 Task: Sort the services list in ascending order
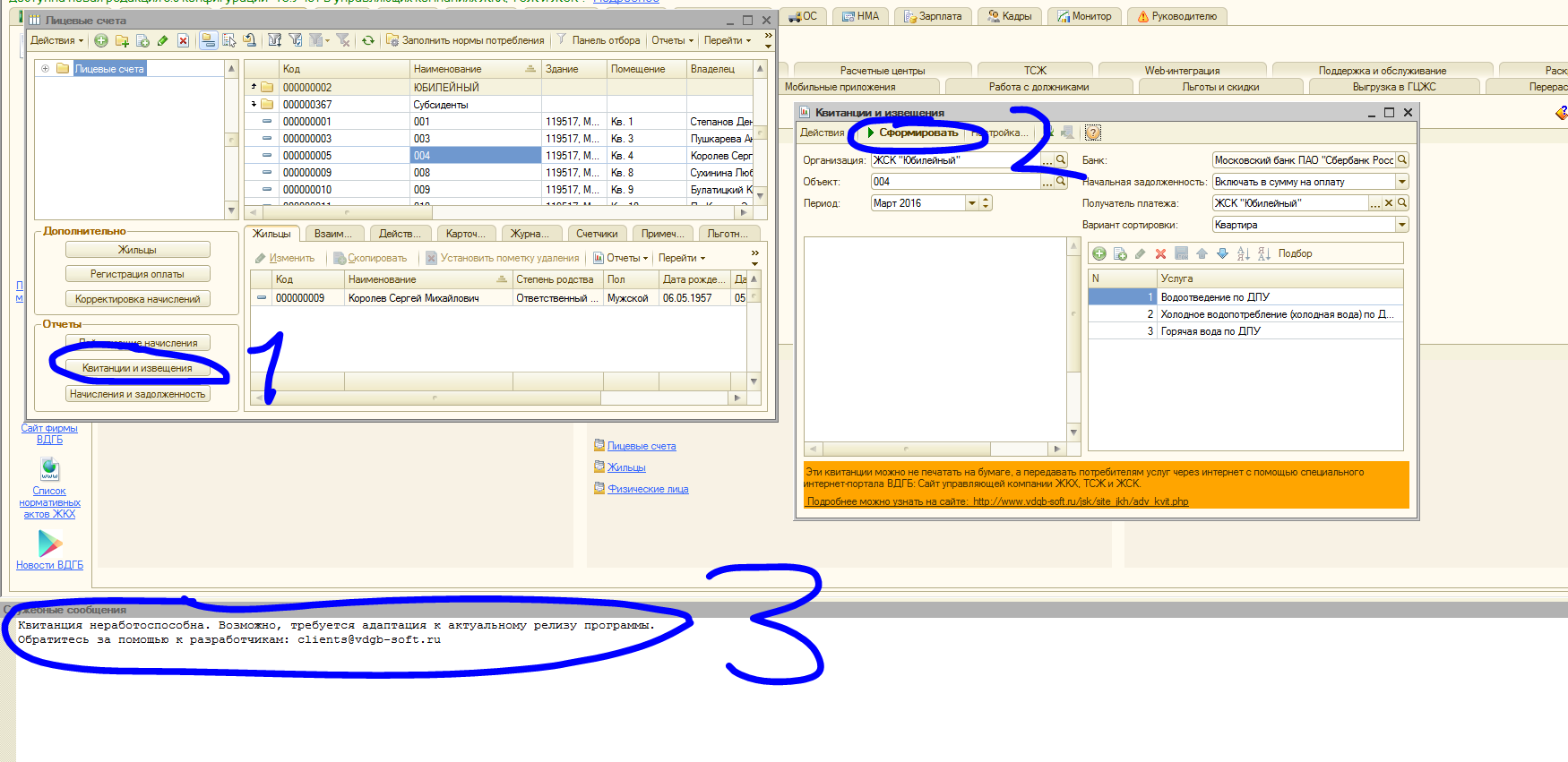(x=1244, y=253)
